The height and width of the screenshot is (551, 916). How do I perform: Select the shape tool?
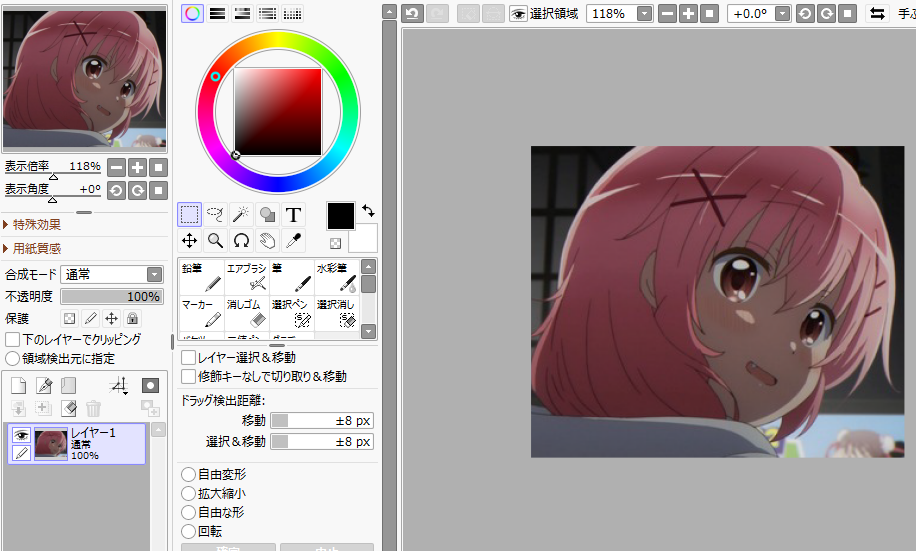(268, 214)
